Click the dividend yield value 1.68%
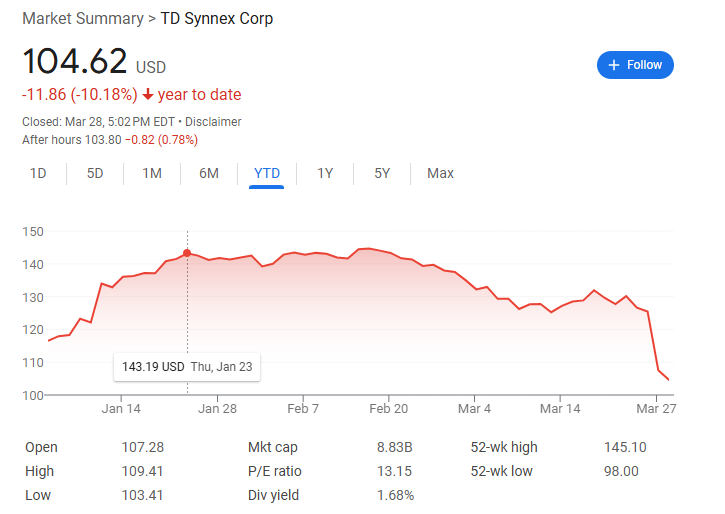The height and width of the screenshot is (514, 725). pyautogui.click(x=395, y=496)
